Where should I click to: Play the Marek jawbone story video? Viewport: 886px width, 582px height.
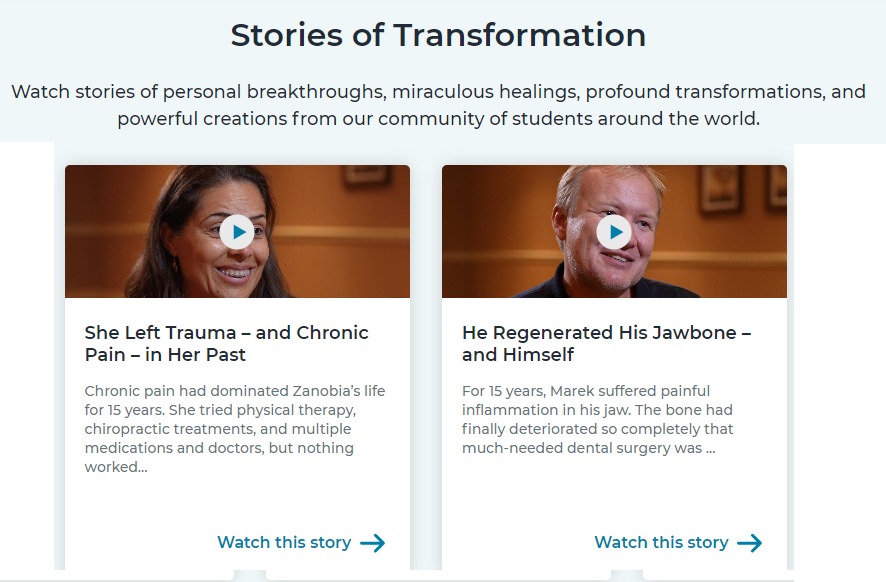tap(614, 232)
